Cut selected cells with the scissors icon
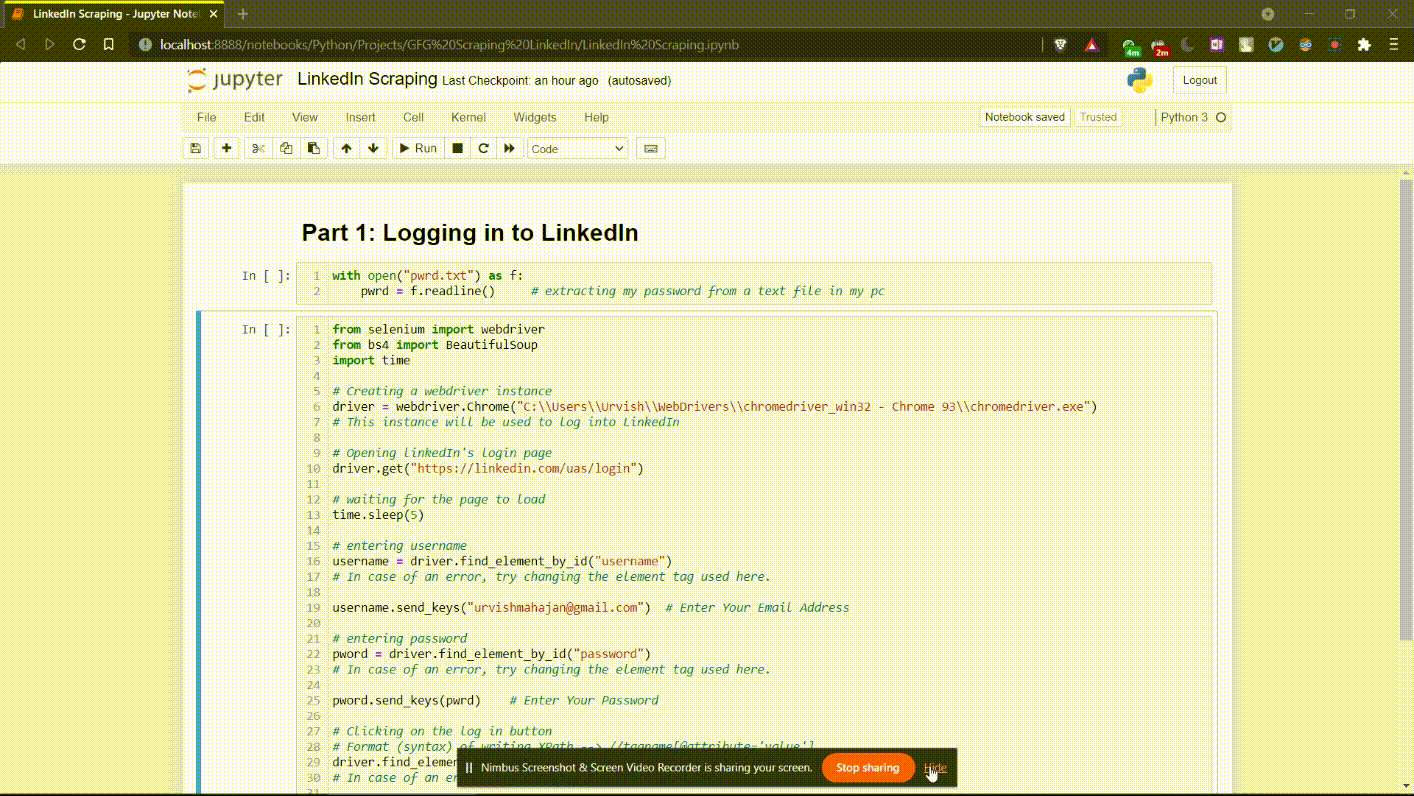1414x796 pixels. [258, 148]
